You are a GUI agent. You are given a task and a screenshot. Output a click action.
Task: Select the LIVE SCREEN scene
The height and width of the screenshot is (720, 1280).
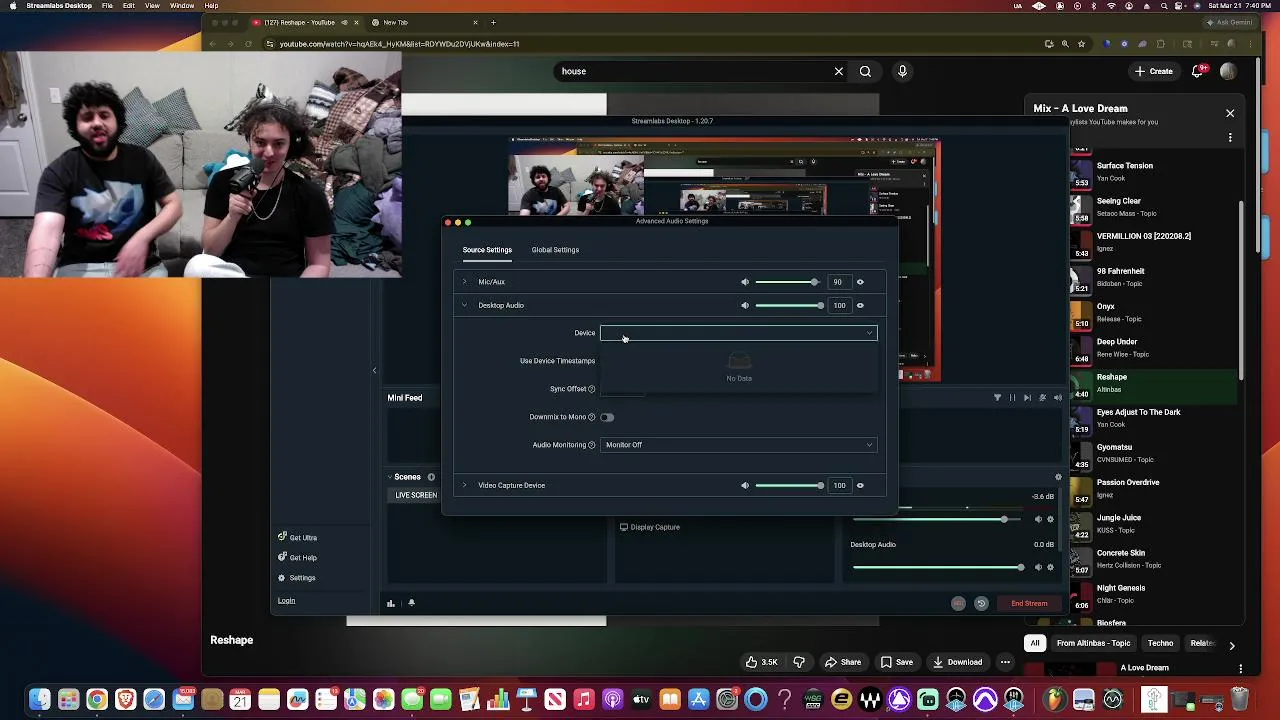pyautogui.click(x=416, y=495)
